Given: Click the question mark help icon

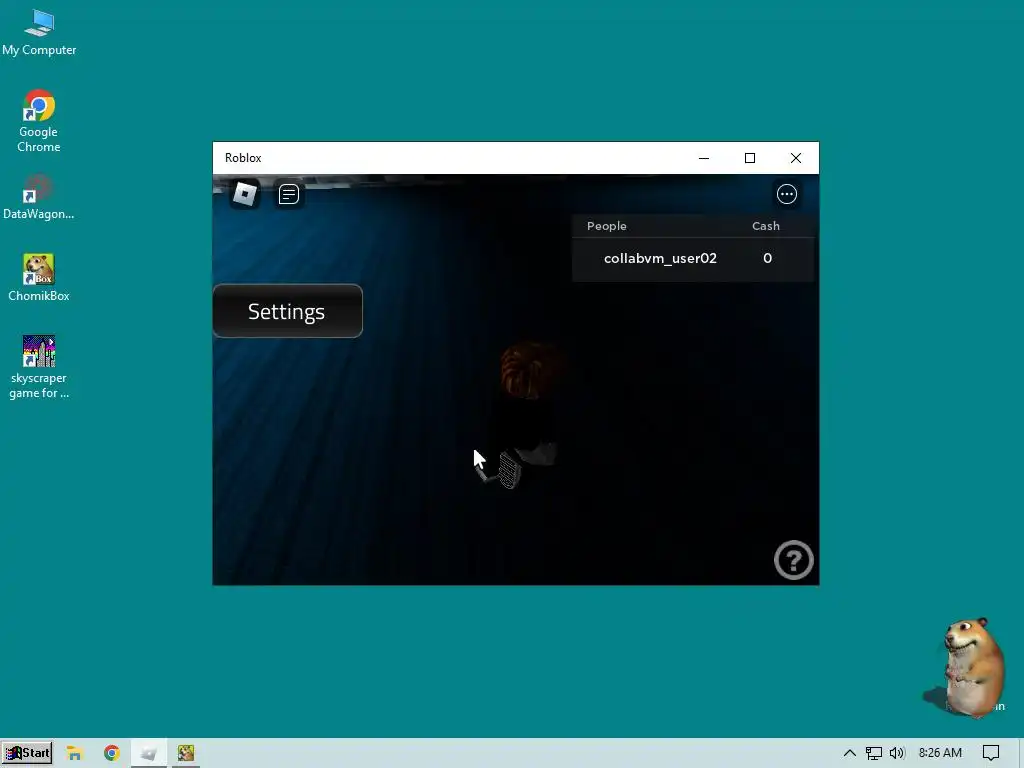Looking at the screenshot, I should point(793,560).
